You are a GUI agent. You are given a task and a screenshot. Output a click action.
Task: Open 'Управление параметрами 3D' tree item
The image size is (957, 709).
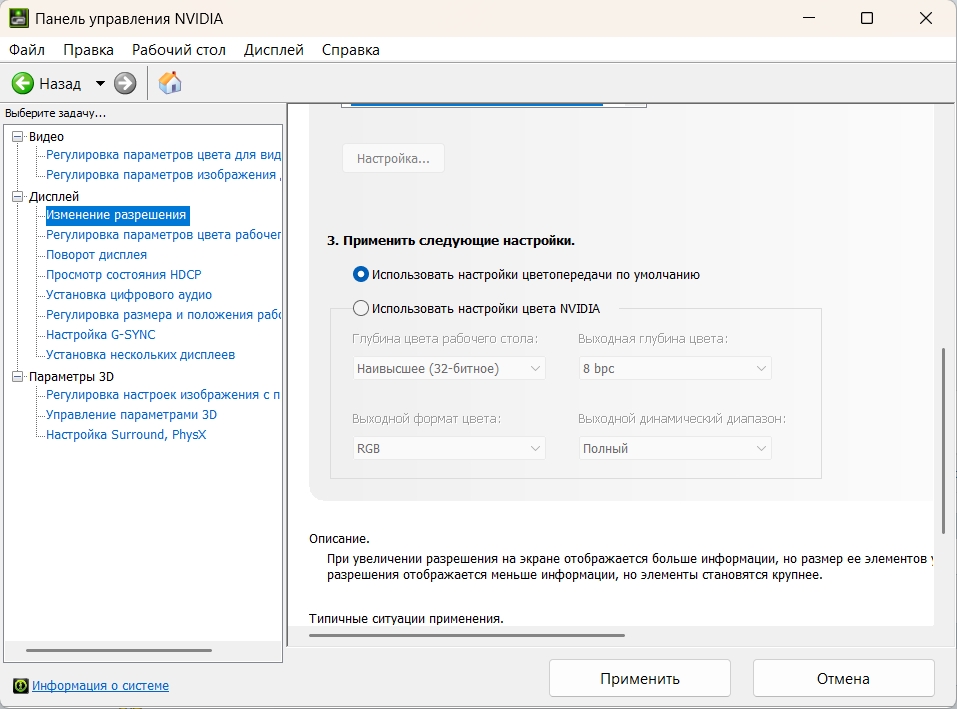[x=131, y=415]
